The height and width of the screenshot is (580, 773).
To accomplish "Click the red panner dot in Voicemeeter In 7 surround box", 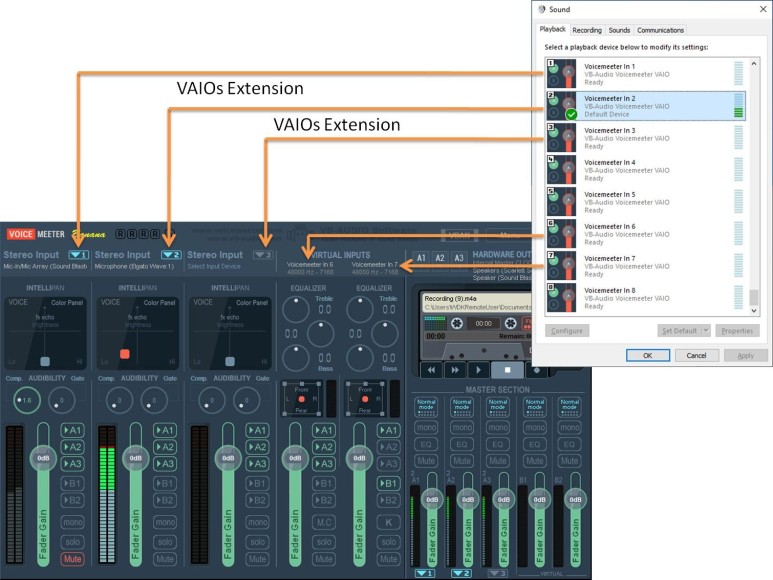I will (x=365, y=399).
